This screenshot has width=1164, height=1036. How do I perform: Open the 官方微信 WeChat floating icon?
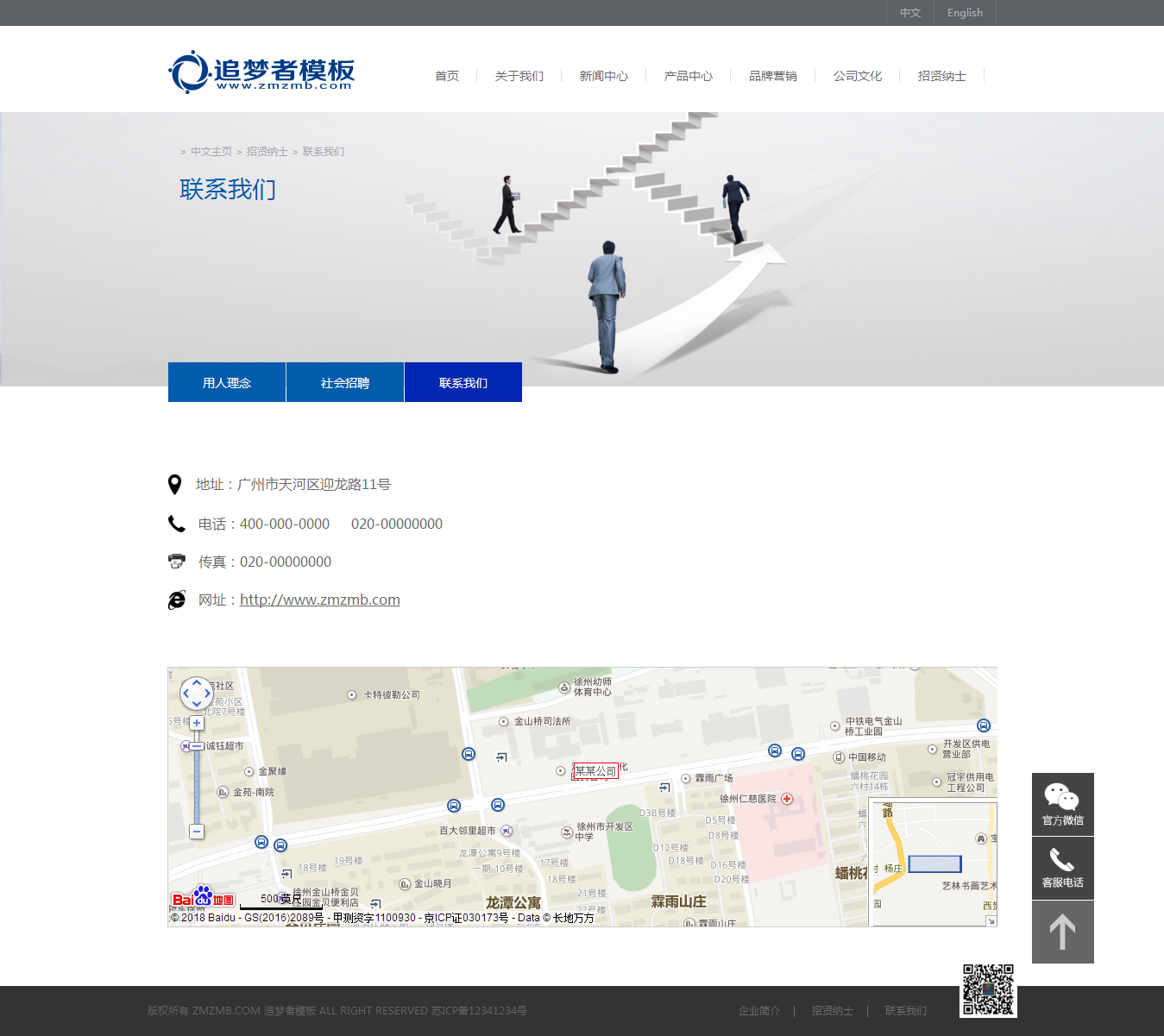[1062, 804]
